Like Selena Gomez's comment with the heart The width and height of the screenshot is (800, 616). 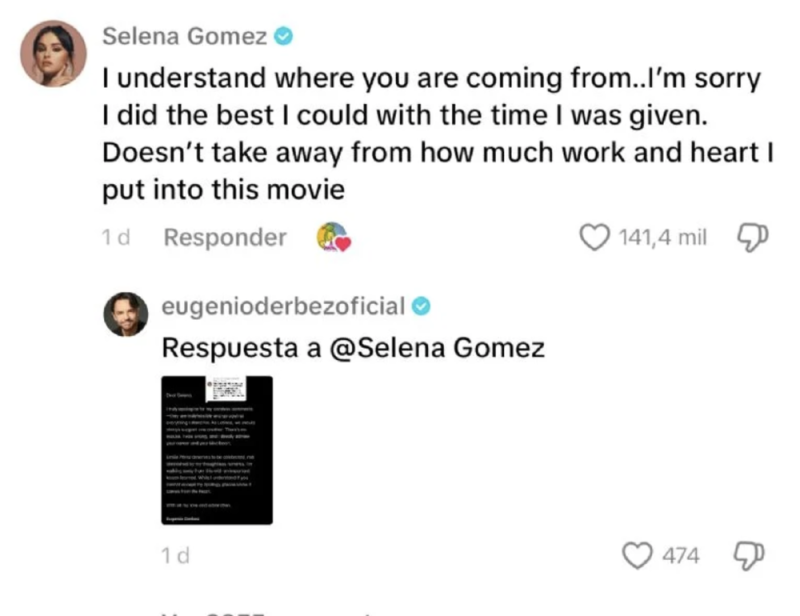coord(595,238)
